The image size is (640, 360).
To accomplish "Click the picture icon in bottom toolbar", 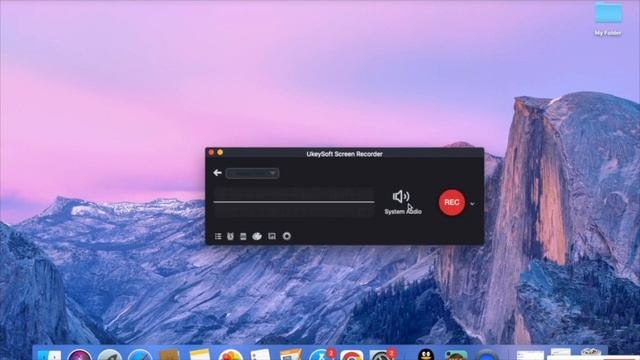I will click(x=272, y=236).
